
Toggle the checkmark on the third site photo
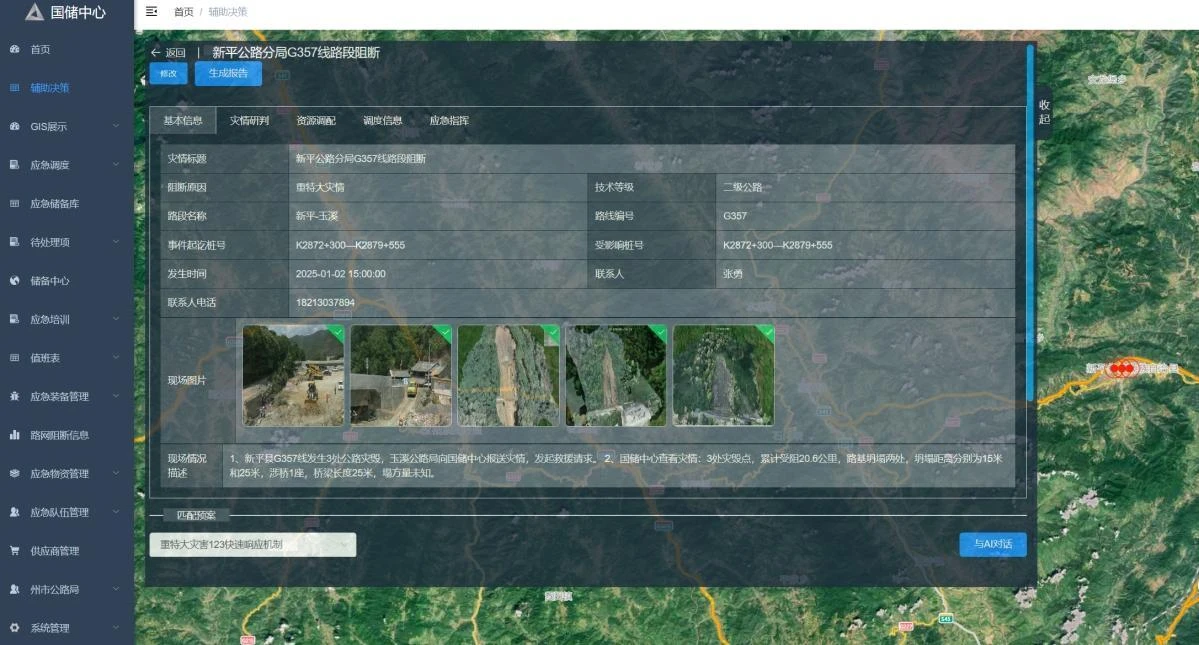coord(552,332)
